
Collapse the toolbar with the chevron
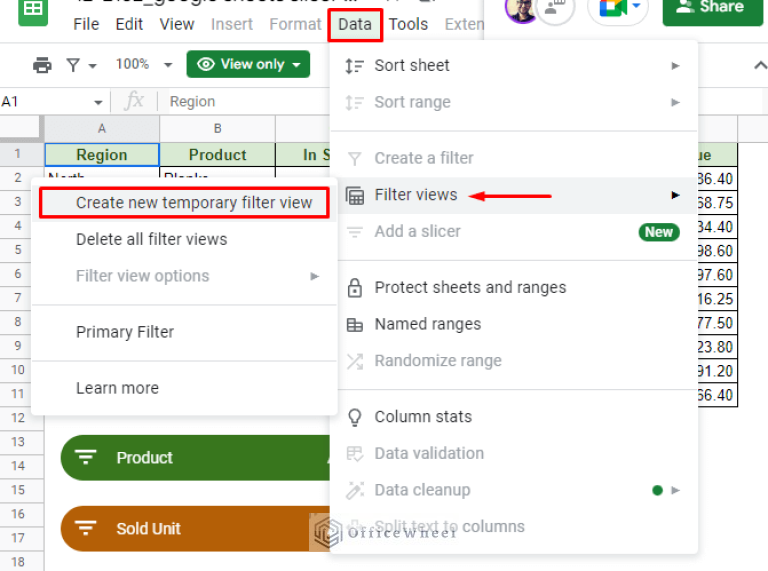(759, 65)
